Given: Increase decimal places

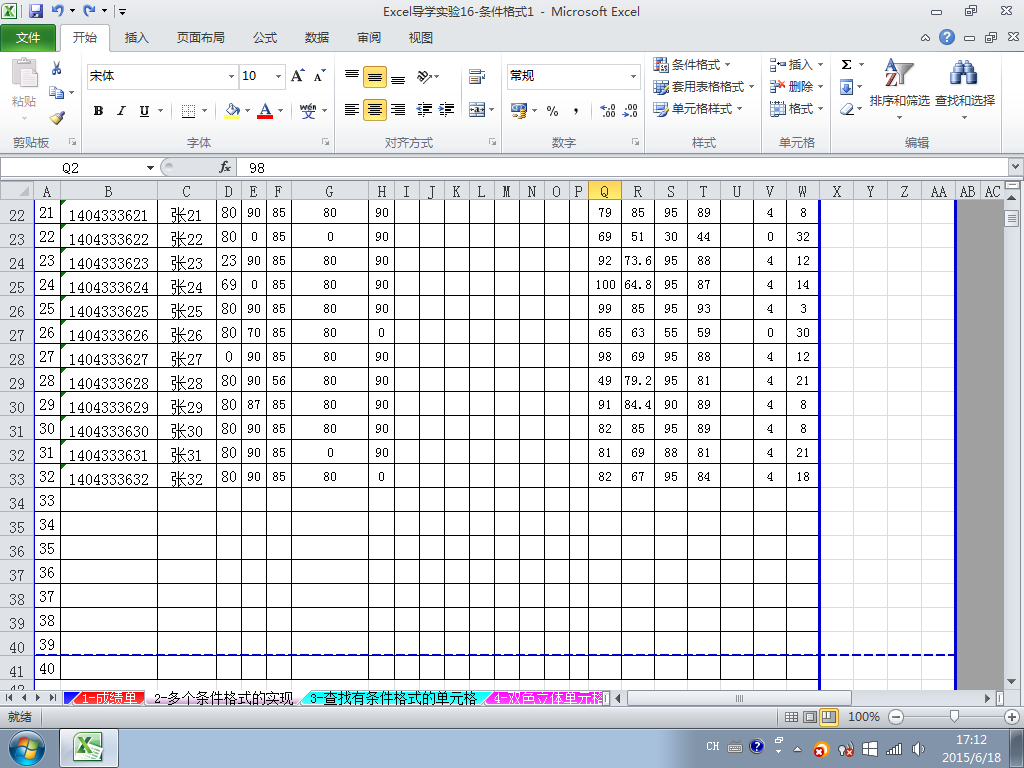Looking at the screenshot, I should pyautogui.click(x=607, y=110).
